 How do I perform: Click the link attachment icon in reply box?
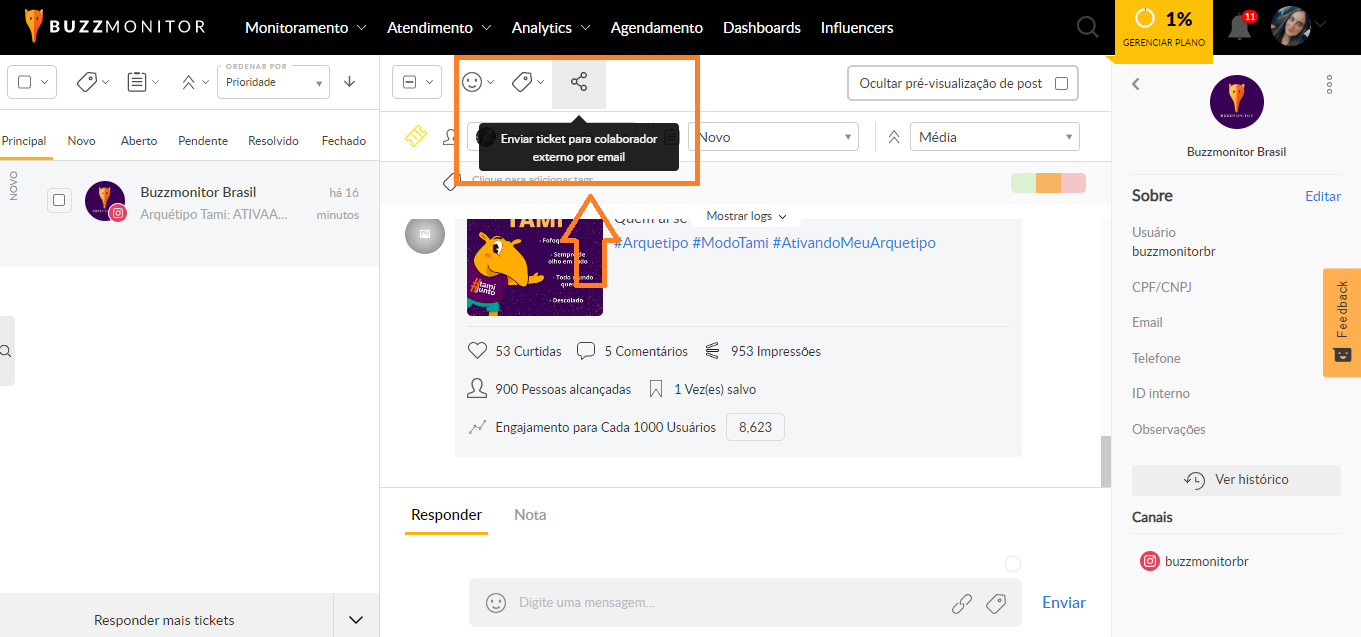(x=961, y=603)
